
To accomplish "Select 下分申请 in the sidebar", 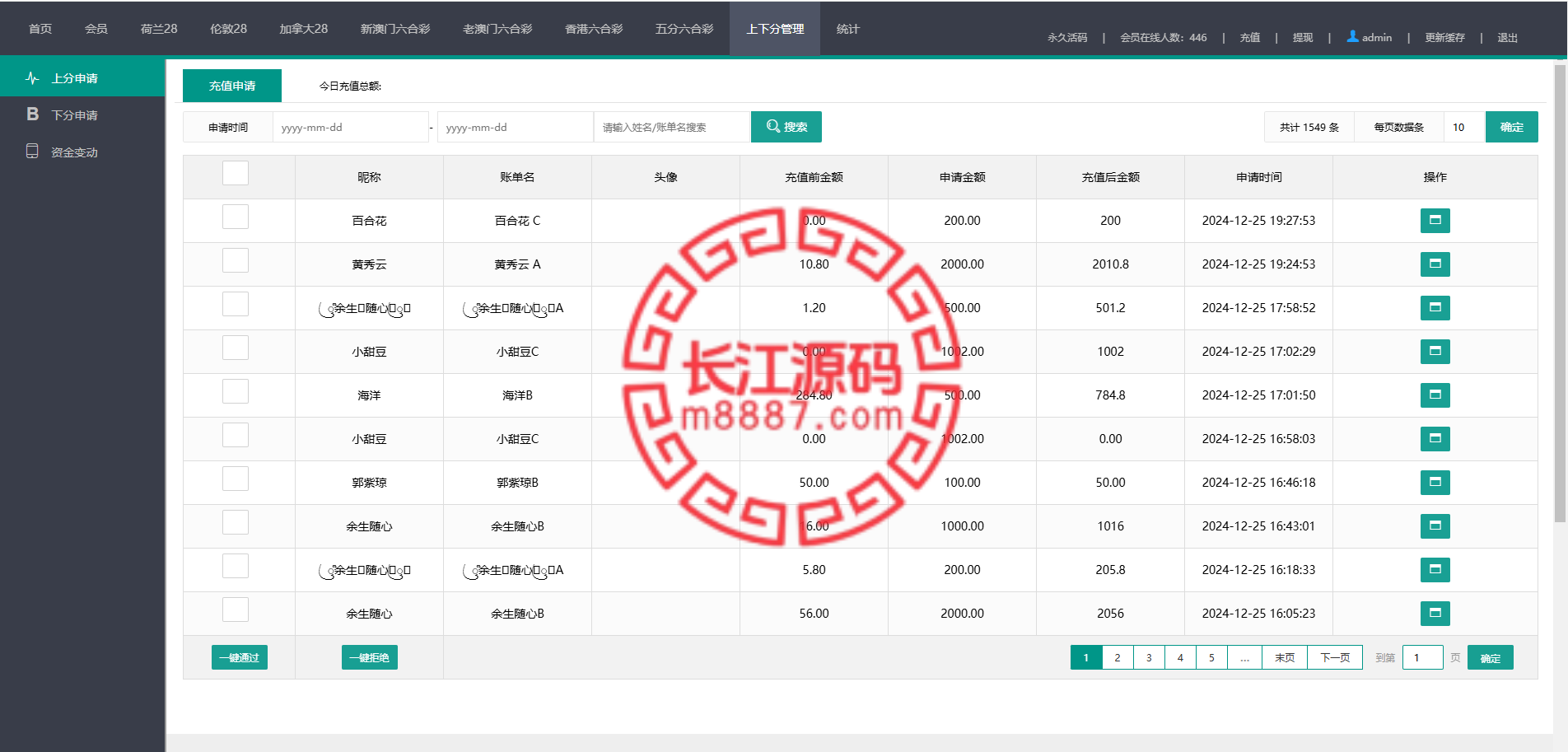I will click(82, 114).
